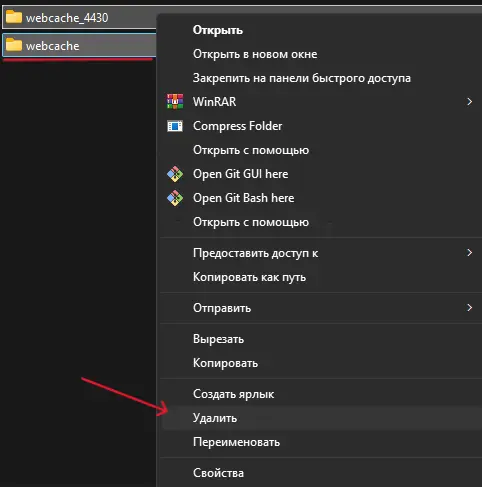Click the webcache folder icon
The image size is (482, 487).
14,45
